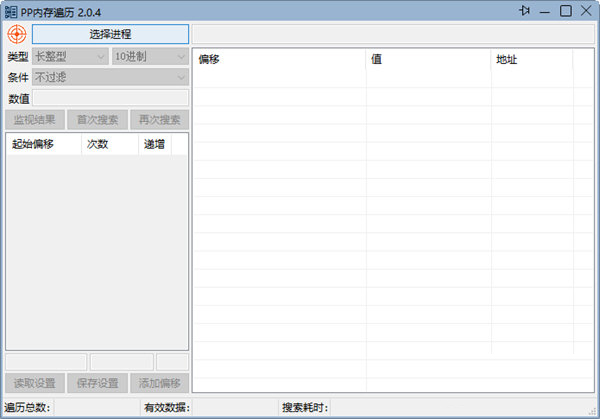Focus the 数值 value input field
The width and height of the screenshot is (600, 419).
(110, 98)
